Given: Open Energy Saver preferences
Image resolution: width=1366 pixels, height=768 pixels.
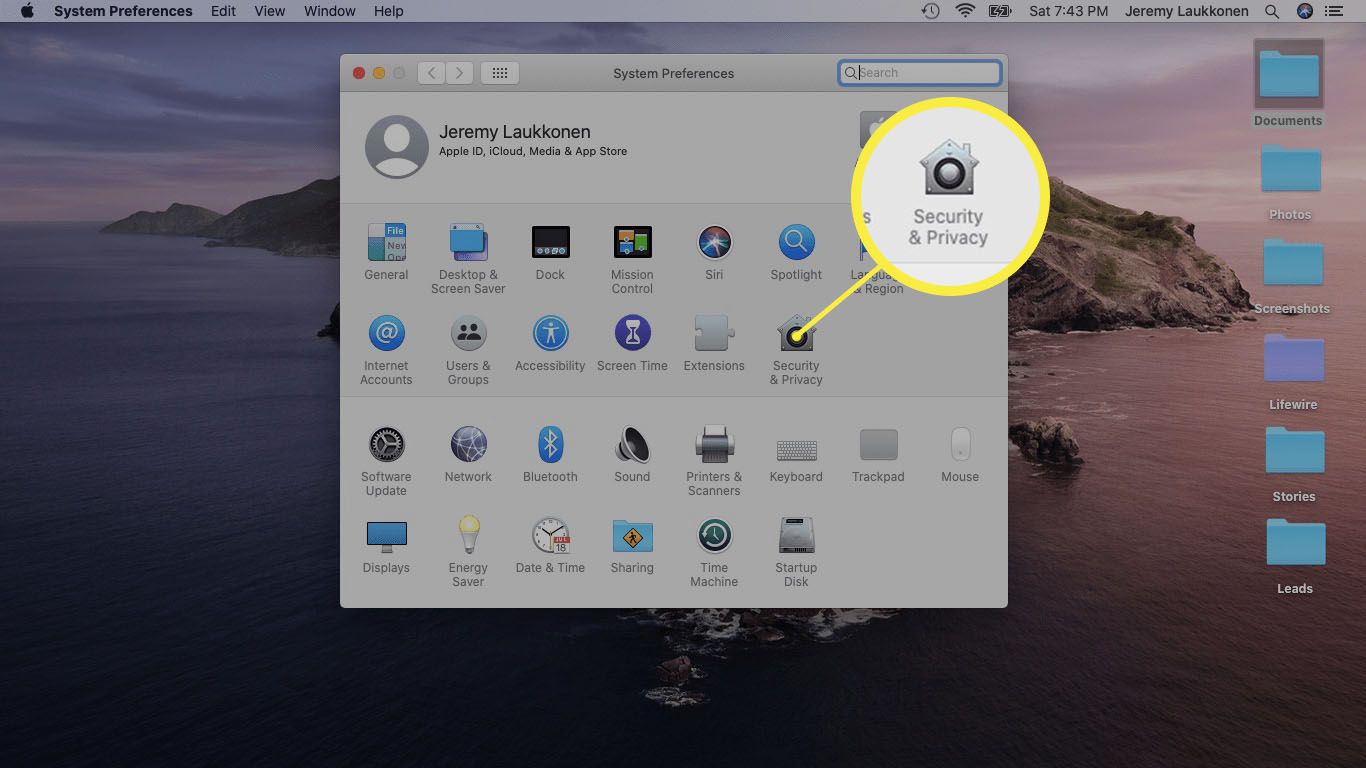Looking at the screenshot, I should tap(468, 552).
